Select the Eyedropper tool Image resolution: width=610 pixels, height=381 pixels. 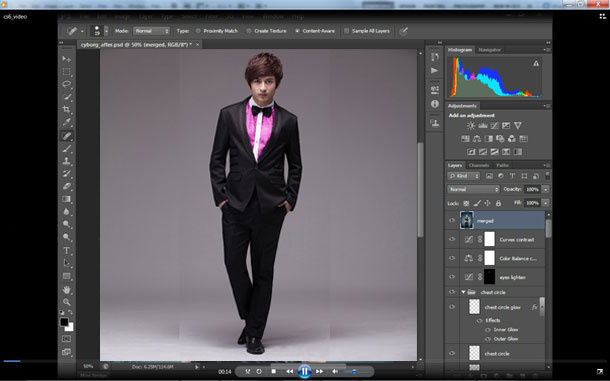tap(67, 122)
